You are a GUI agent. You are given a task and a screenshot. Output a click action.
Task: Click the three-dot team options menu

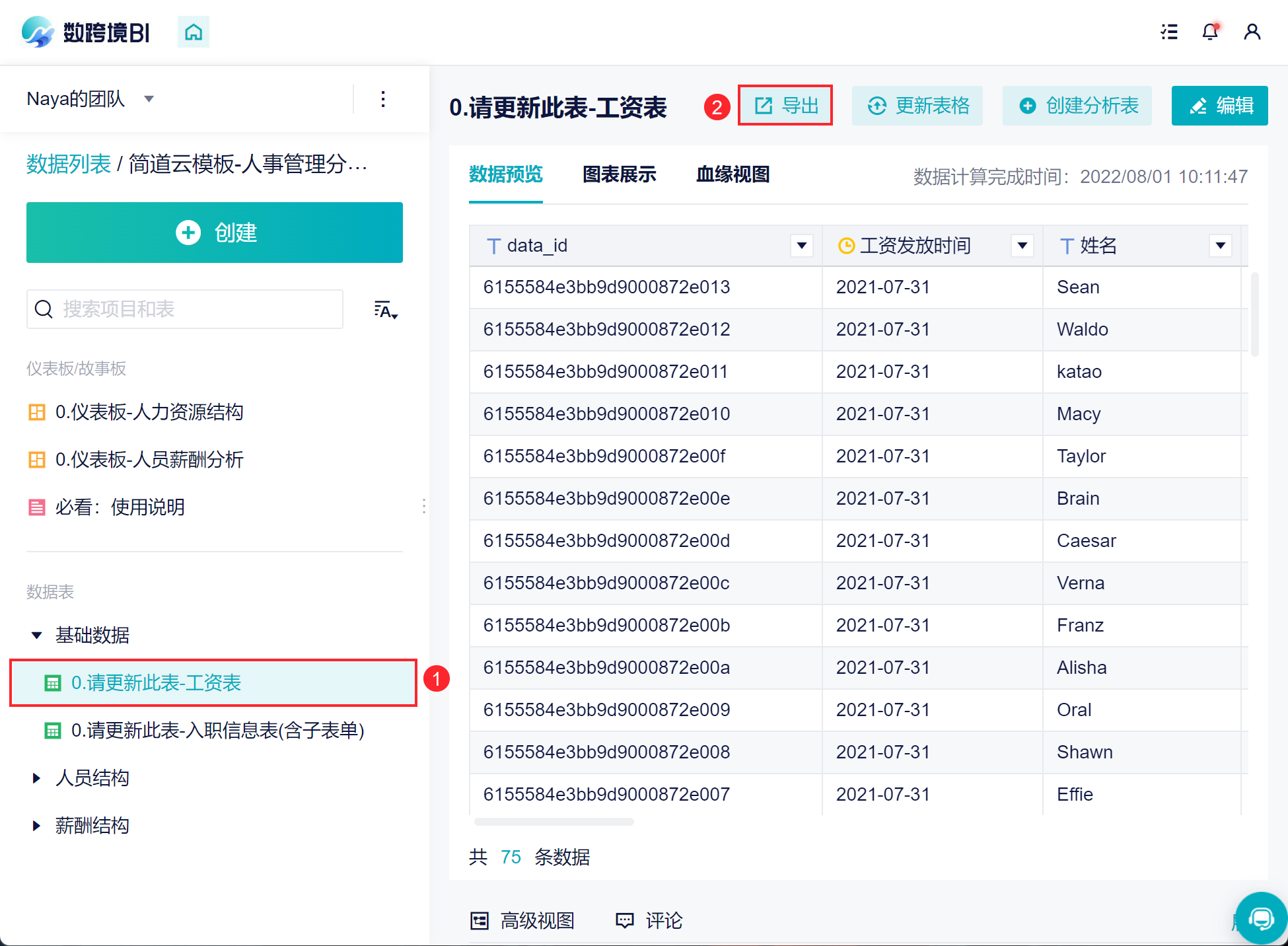pyautogui.click(x=383, y=99)
